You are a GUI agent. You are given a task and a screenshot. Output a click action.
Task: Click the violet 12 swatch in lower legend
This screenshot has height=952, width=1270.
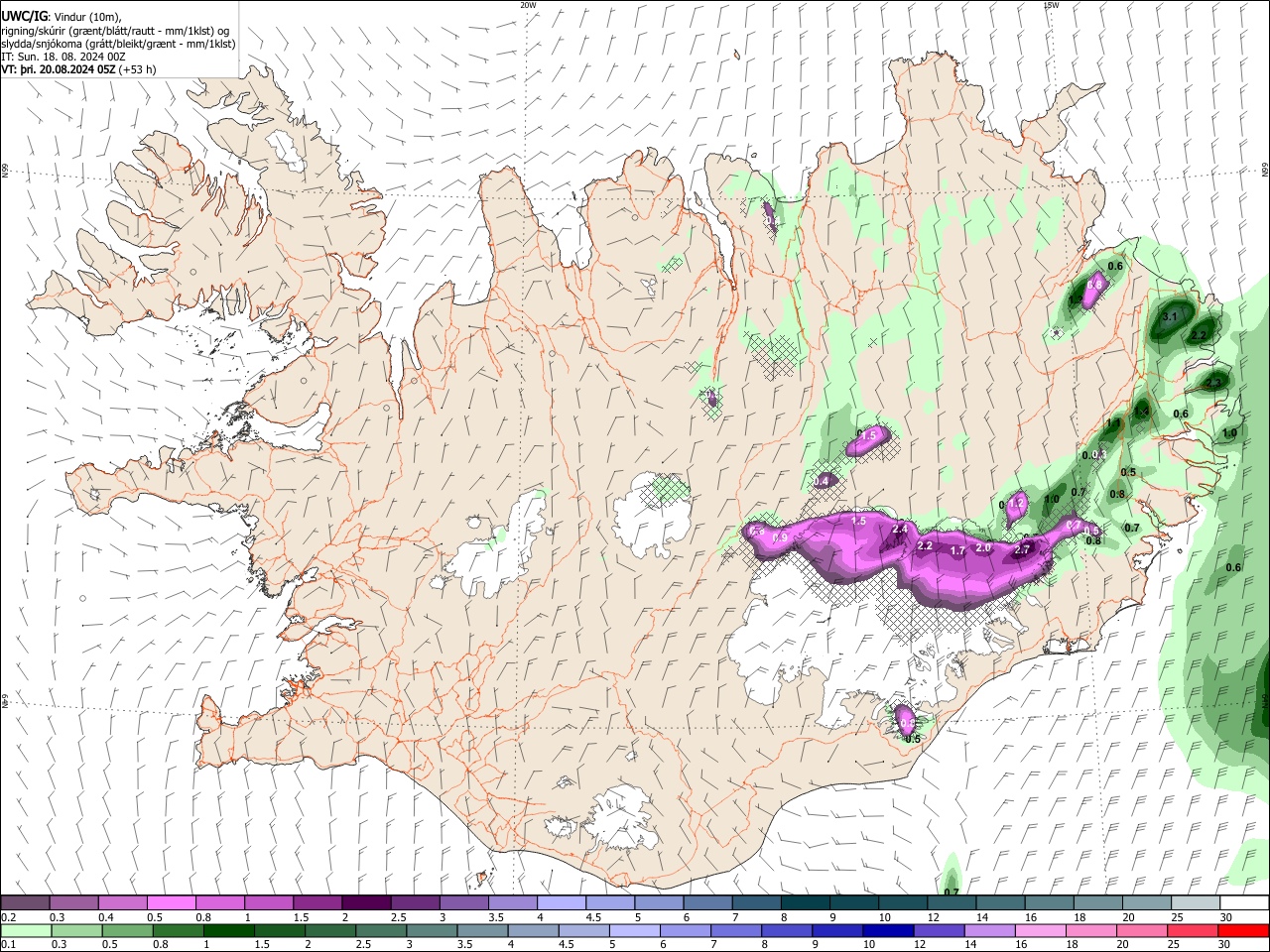click(x=938, y=931)
